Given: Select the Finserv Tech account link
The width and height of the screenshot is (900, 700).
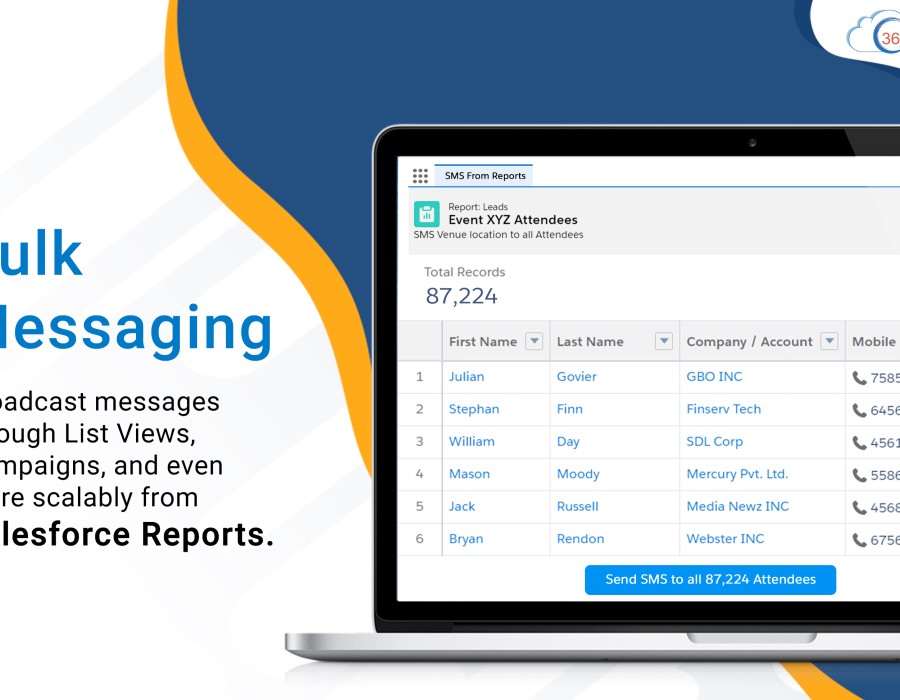Looking at the screenshot, I should pyautogui.click(x=723, y=409).
